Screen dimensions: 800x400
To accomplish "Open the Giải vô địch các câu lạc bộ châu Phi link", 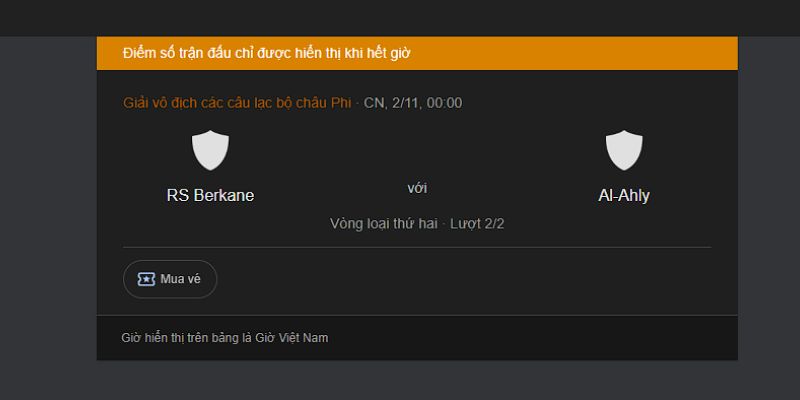I will 237,103.
